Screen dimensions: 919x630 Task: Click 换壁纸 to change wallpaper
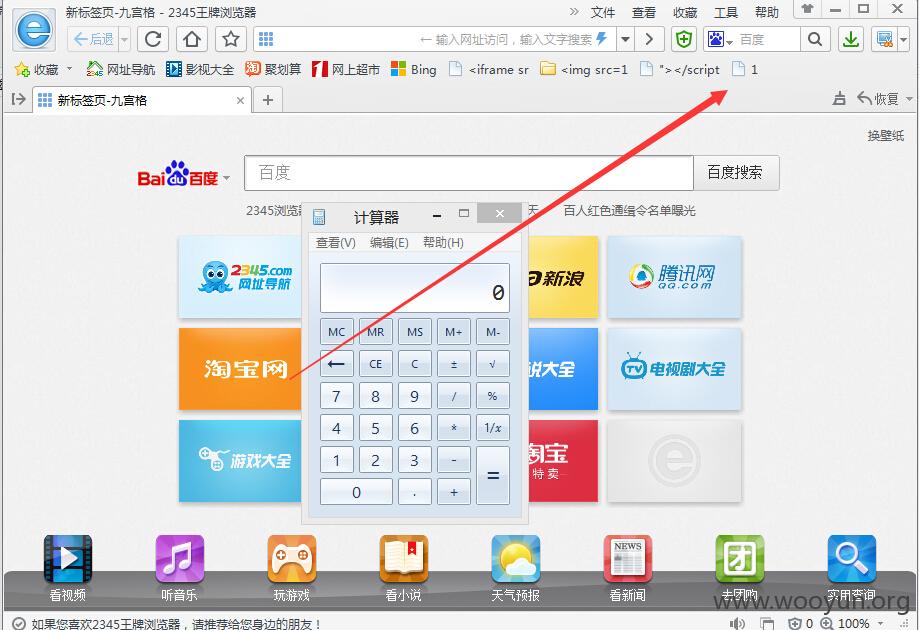tap(886, 135)
